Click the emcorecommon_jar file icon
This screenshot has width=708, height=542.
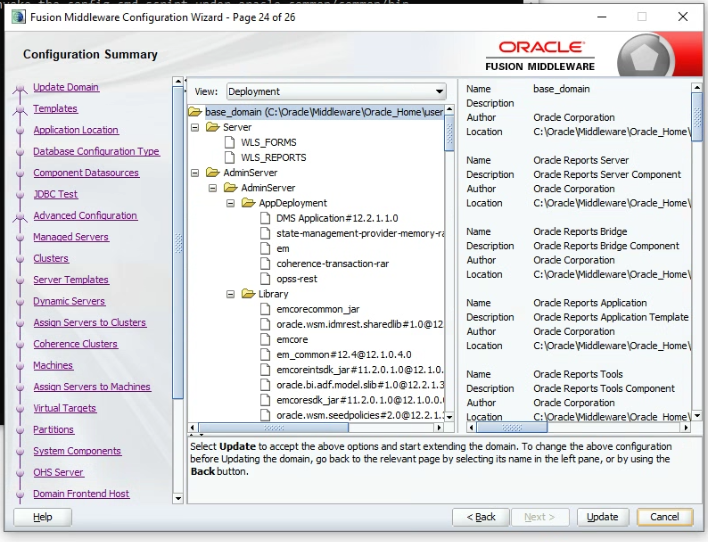pyautogui.click(x=265, y=309)
